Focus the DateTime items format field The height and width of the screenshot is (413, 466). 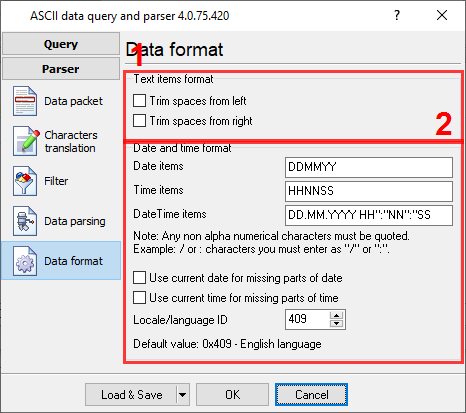point(369,215)
